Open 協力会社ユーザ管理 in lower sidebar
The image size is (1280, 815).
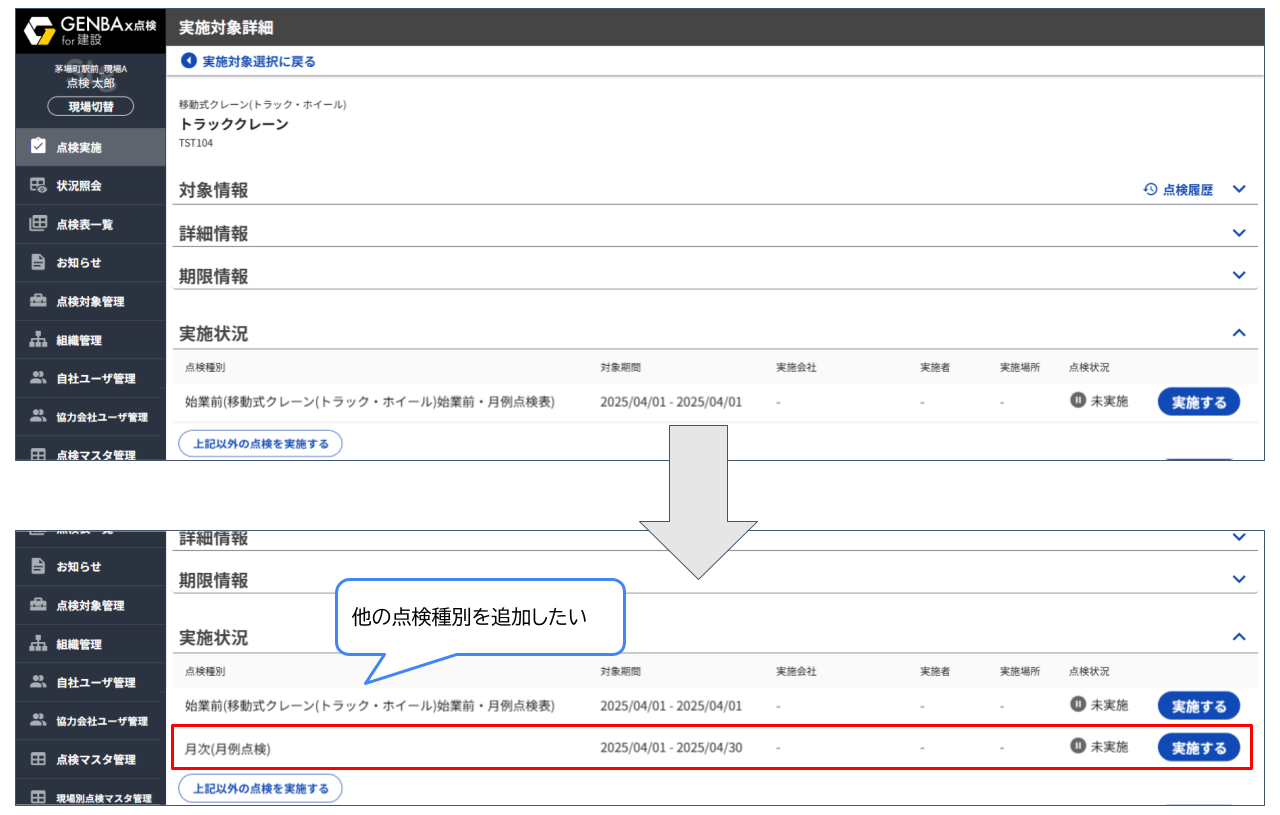101,721
